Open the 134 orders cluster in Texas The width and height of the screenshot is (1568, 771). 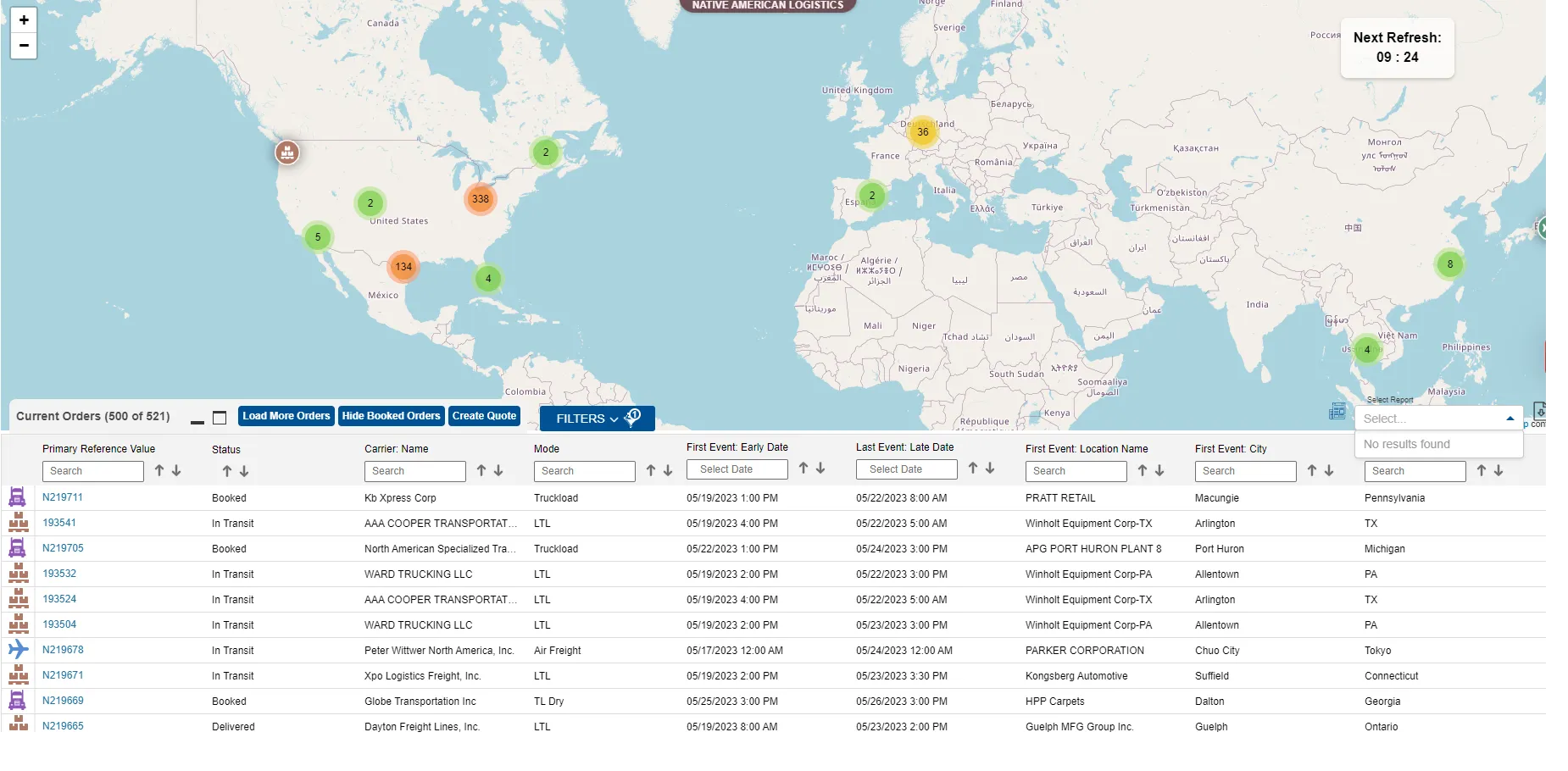point(403,266)
